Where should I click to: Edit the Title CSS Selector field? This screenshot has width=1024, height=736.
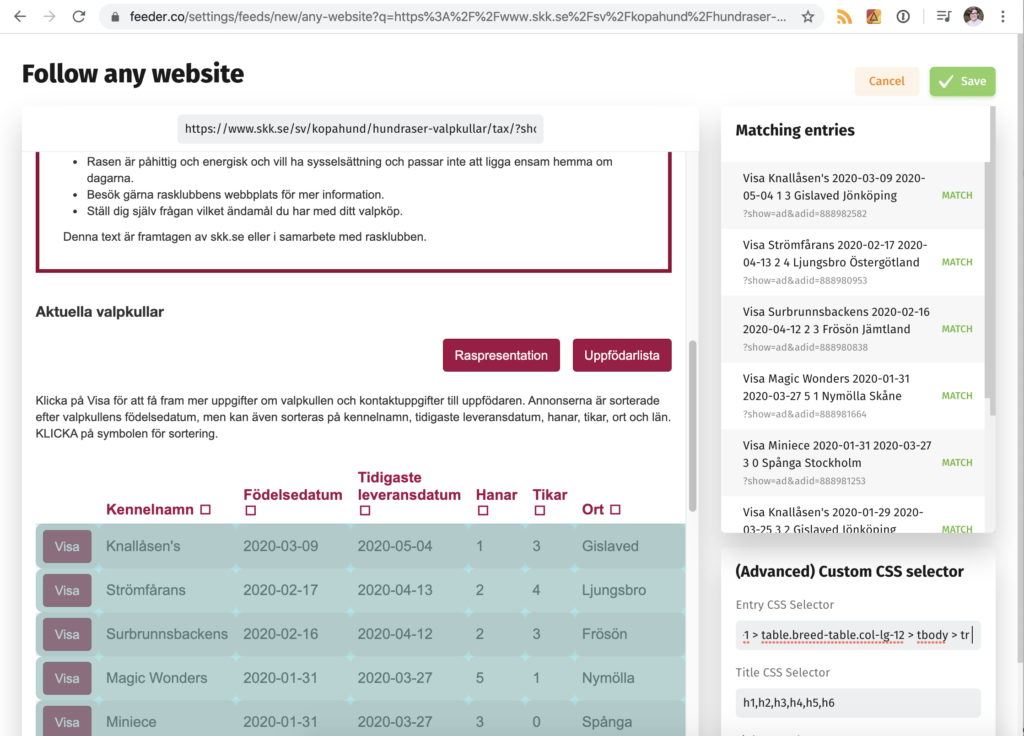pyautogui.click(x=857, y=703)
